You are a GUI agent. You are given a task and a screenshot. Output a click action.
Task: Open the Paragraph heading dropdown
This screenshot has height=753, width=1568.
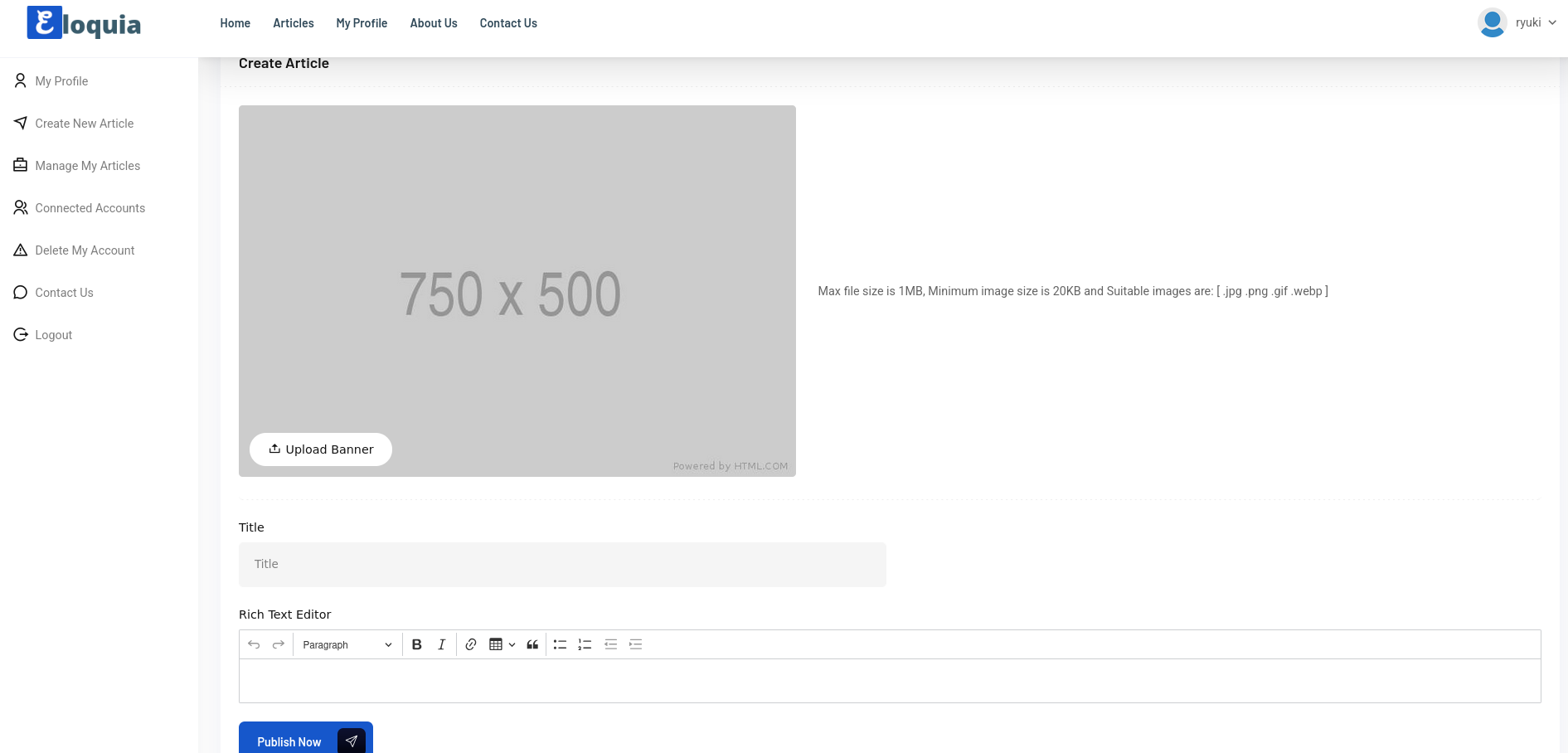[x=347, y=644]
